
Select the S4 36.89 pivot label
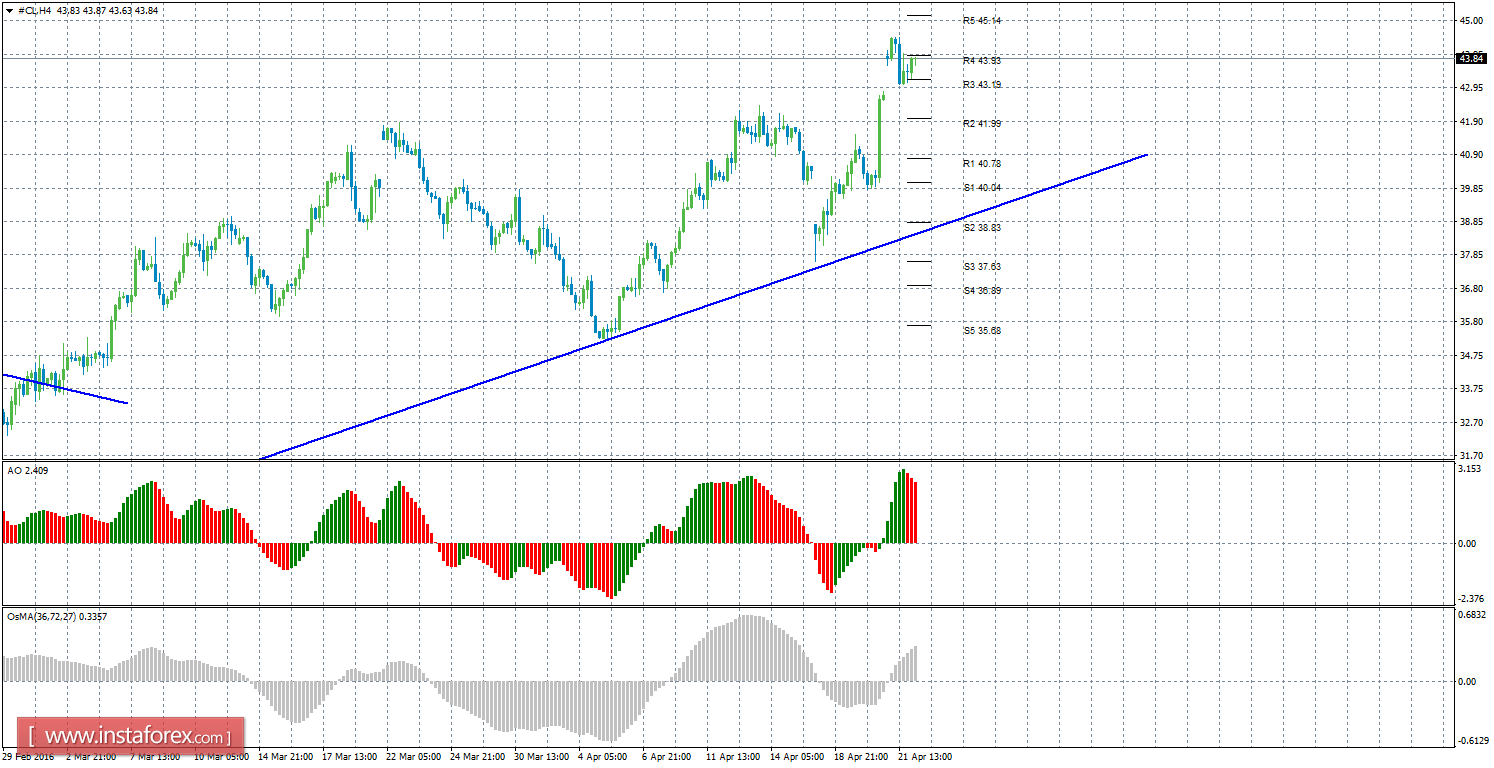pos(982,290)
